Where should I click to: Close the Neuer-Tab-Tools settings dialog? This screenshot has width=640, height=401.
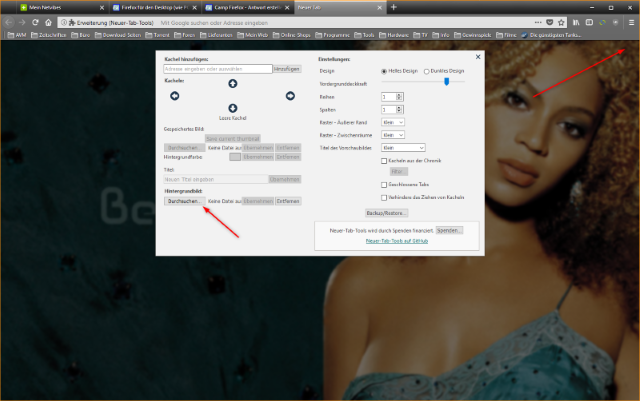pos(478,57)
